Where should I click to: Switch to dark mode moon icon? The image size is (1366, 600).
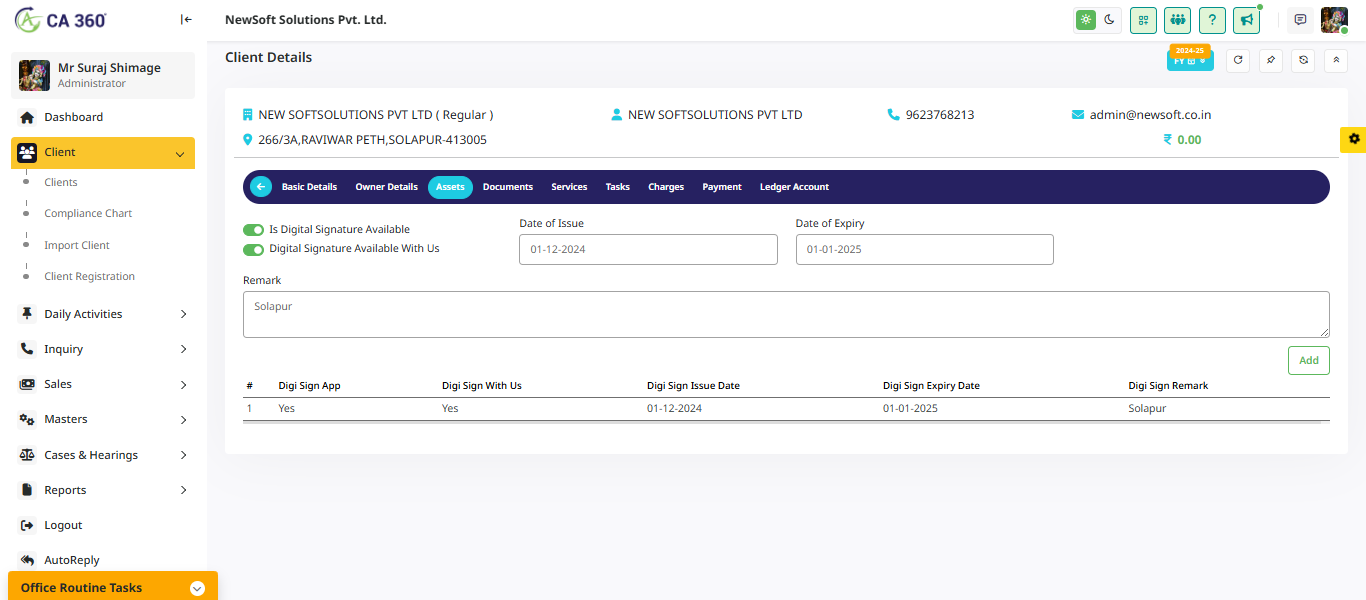click(x=1109, y=19)
